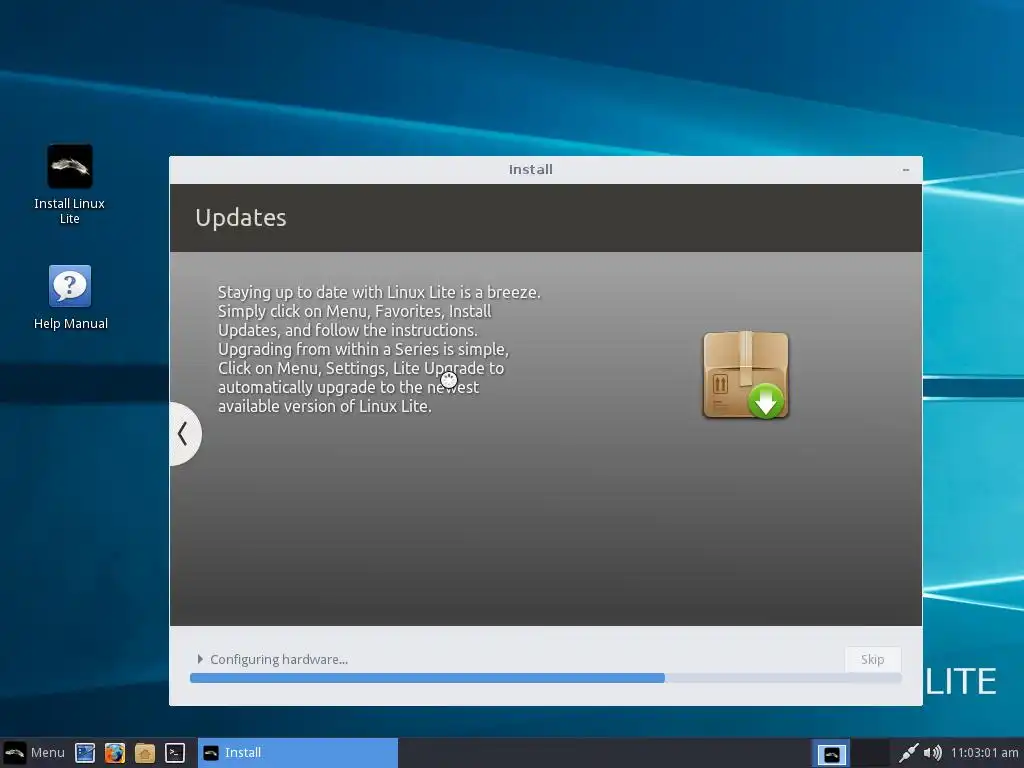This screenshot has height=768, width=1024.
Task: Click the Linux Lite logo in taskbar Menu
Action: 14,752
